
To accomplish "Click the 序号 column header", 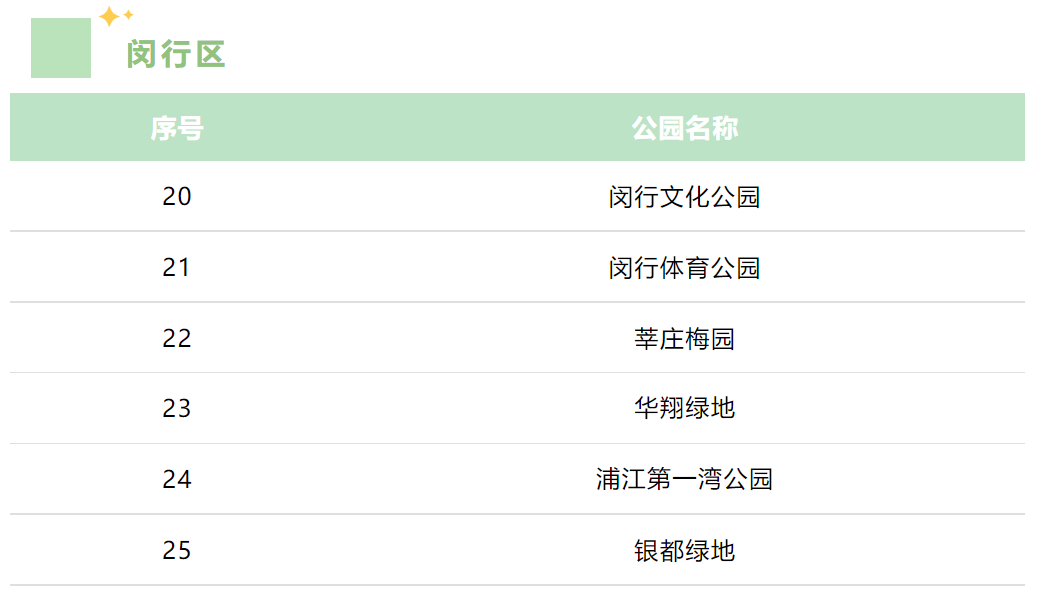I will 177,128.
